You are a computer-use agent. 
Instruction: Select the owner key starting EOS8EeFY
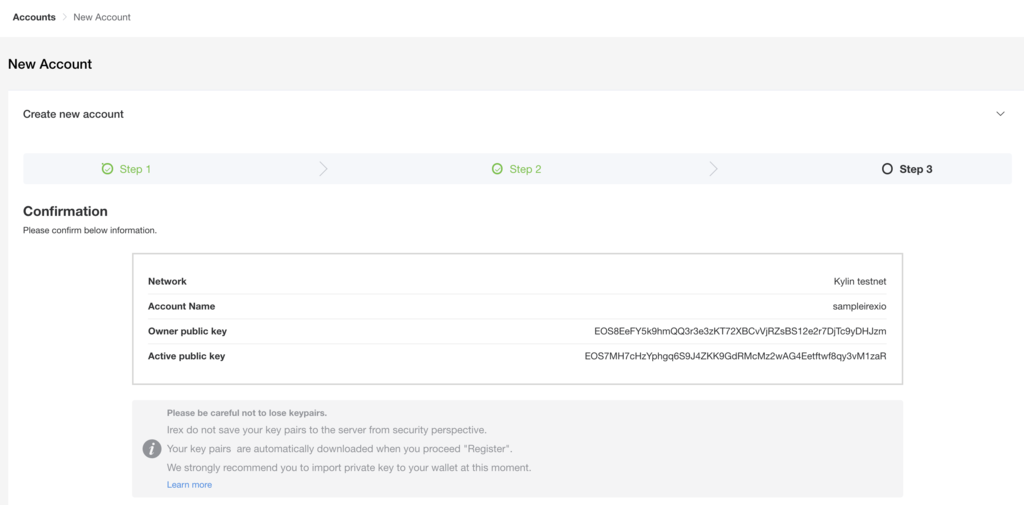tap(740, 331)
